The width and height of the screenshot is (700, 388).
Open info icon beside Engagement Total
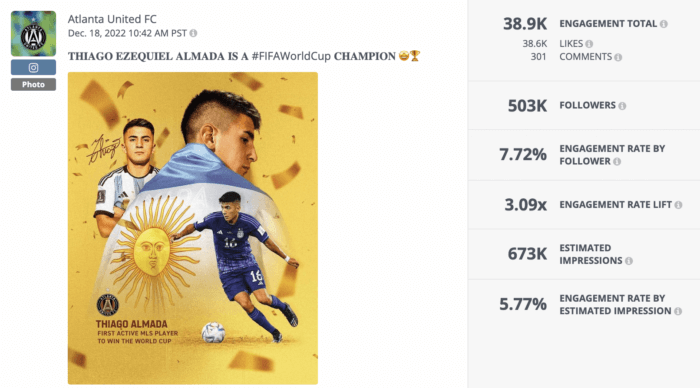pyautogui.click(x=664, y=24)
